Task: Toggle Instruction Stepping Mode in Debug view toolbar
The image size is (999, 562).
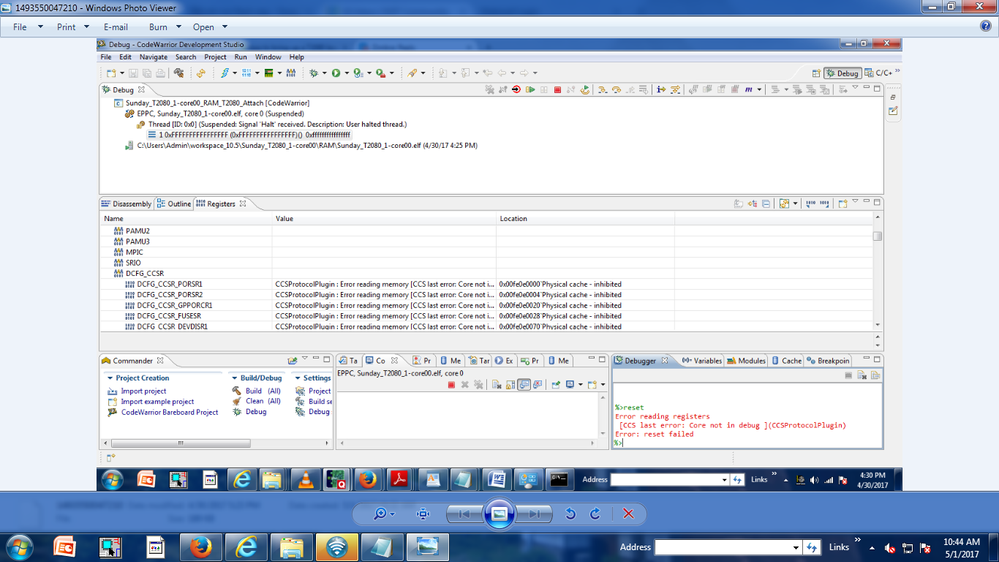Action: 661,90
